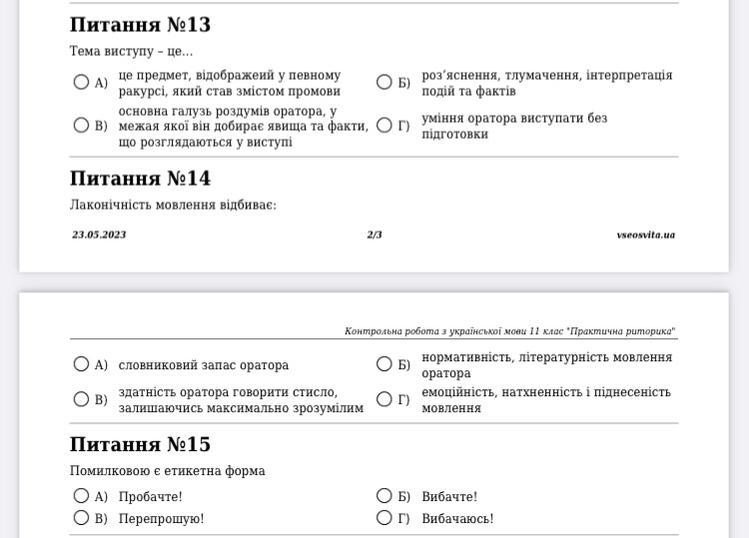Click the Контрольна робота page header text
Viewport: 749px width, 538px height.
[510, 331]
